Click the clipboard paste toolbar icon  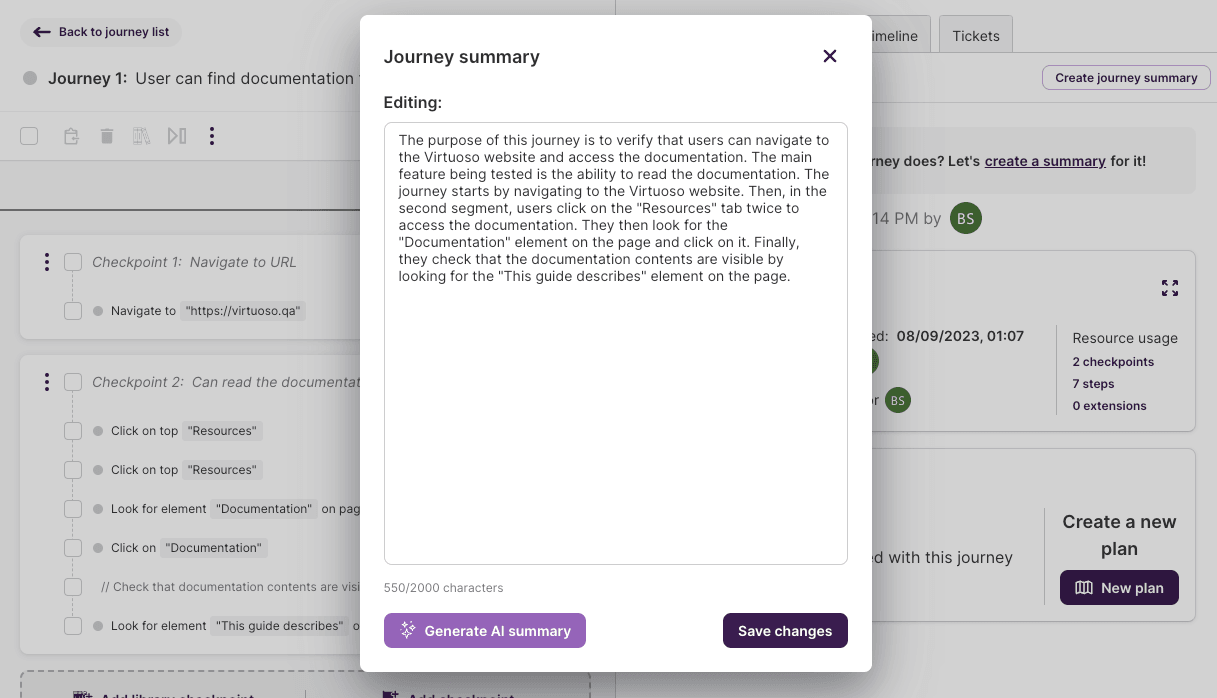[71, 135]
